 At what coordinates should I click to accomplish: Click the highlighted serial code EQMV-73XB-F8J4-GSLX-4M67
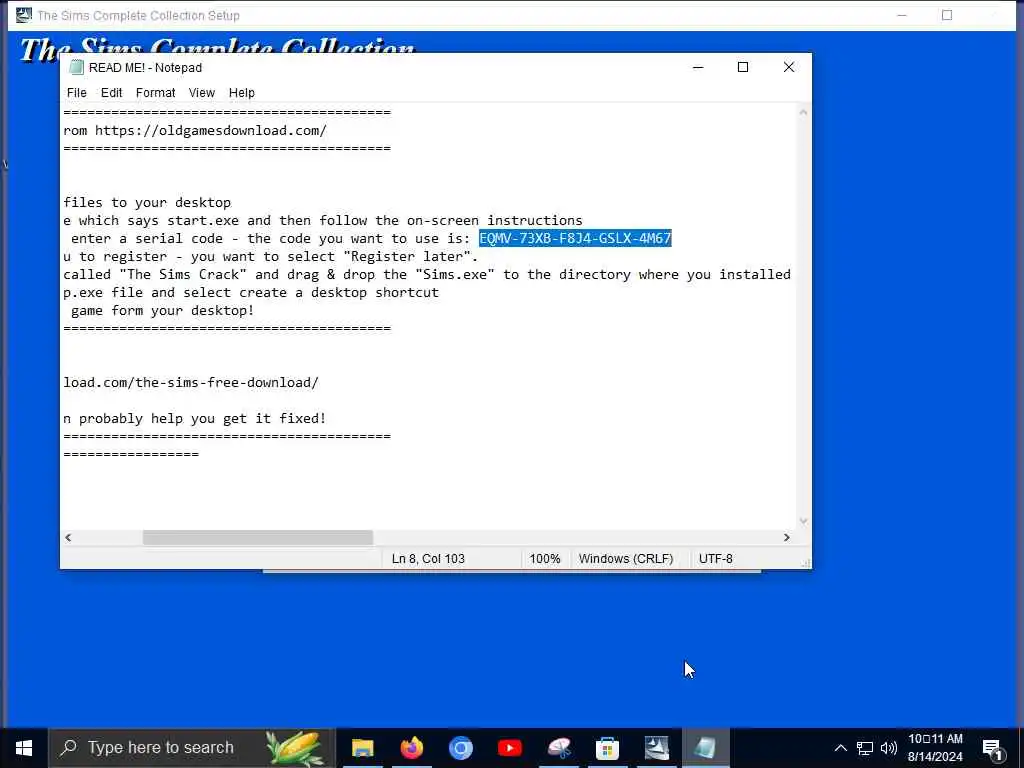[x=575, y=238]
